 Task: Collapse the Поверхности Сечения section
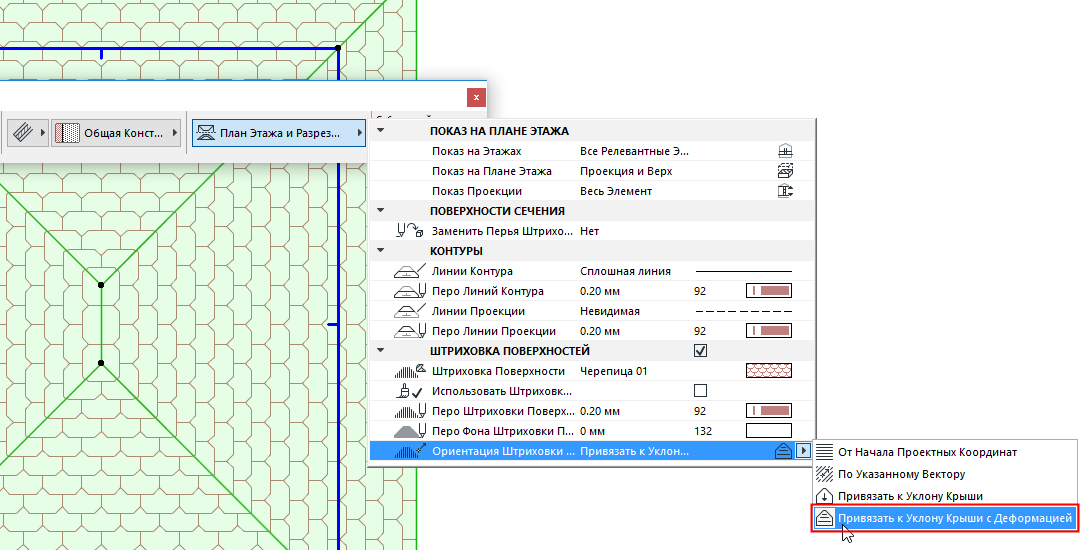[x=381, y=210]
